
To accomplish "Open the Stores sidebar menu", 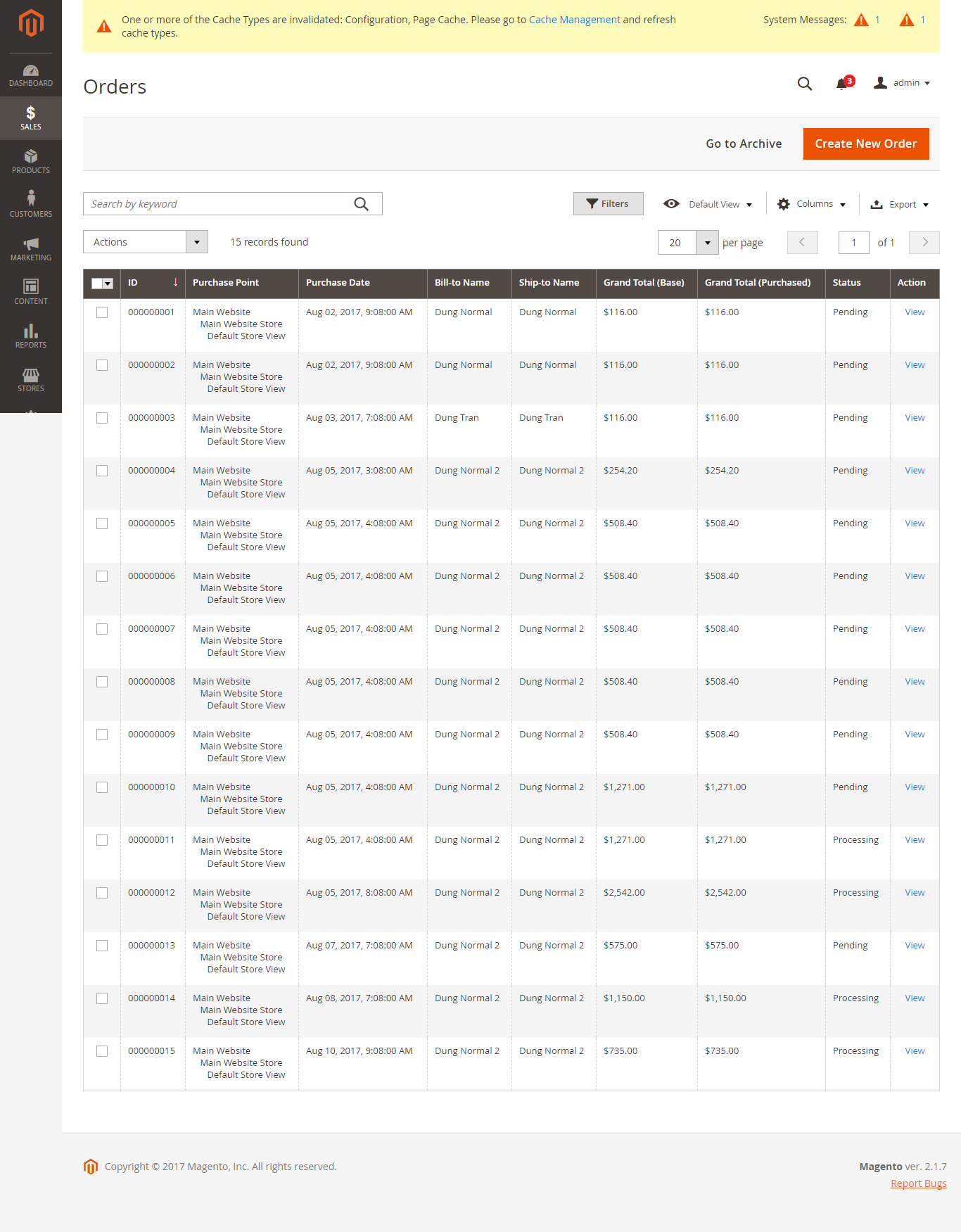I will pos(31,379).
